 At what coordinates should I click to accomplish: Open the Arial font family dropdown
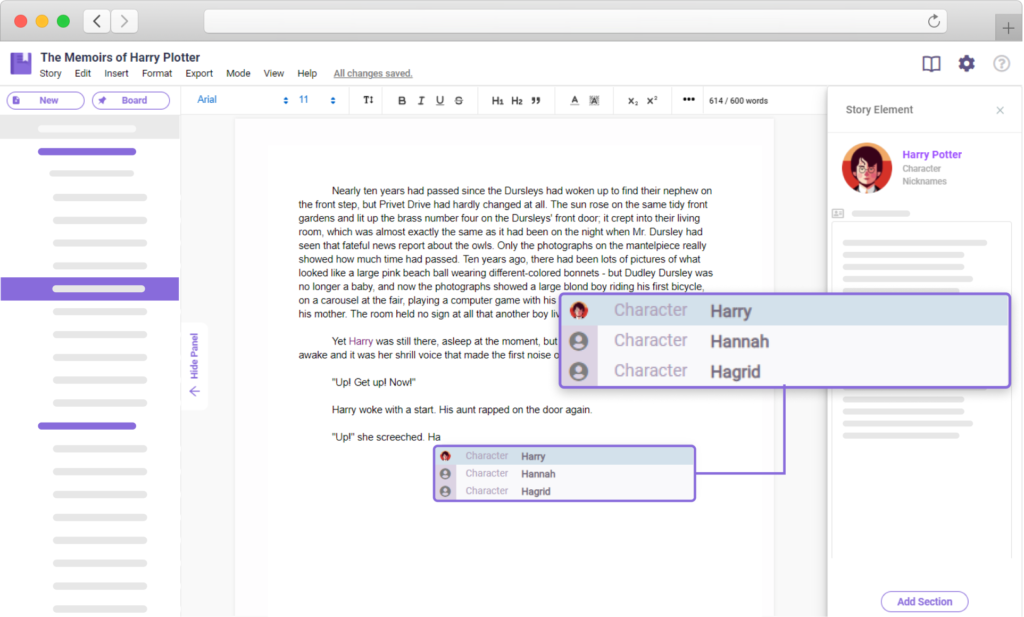tap(242, 100)
